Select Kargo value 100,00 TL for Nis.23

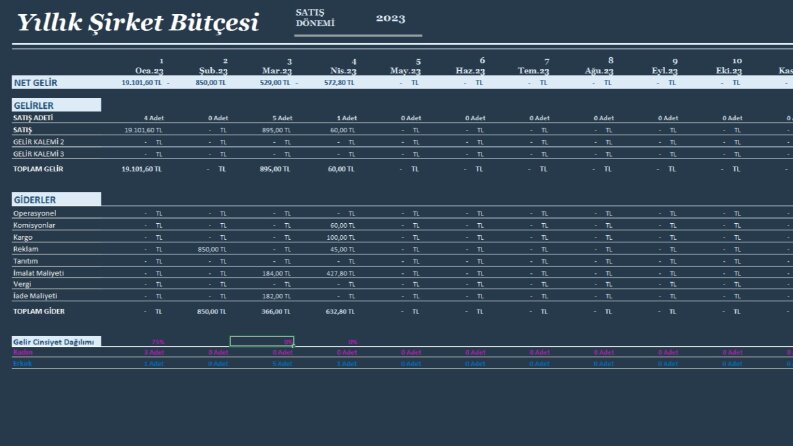(340, 238)
